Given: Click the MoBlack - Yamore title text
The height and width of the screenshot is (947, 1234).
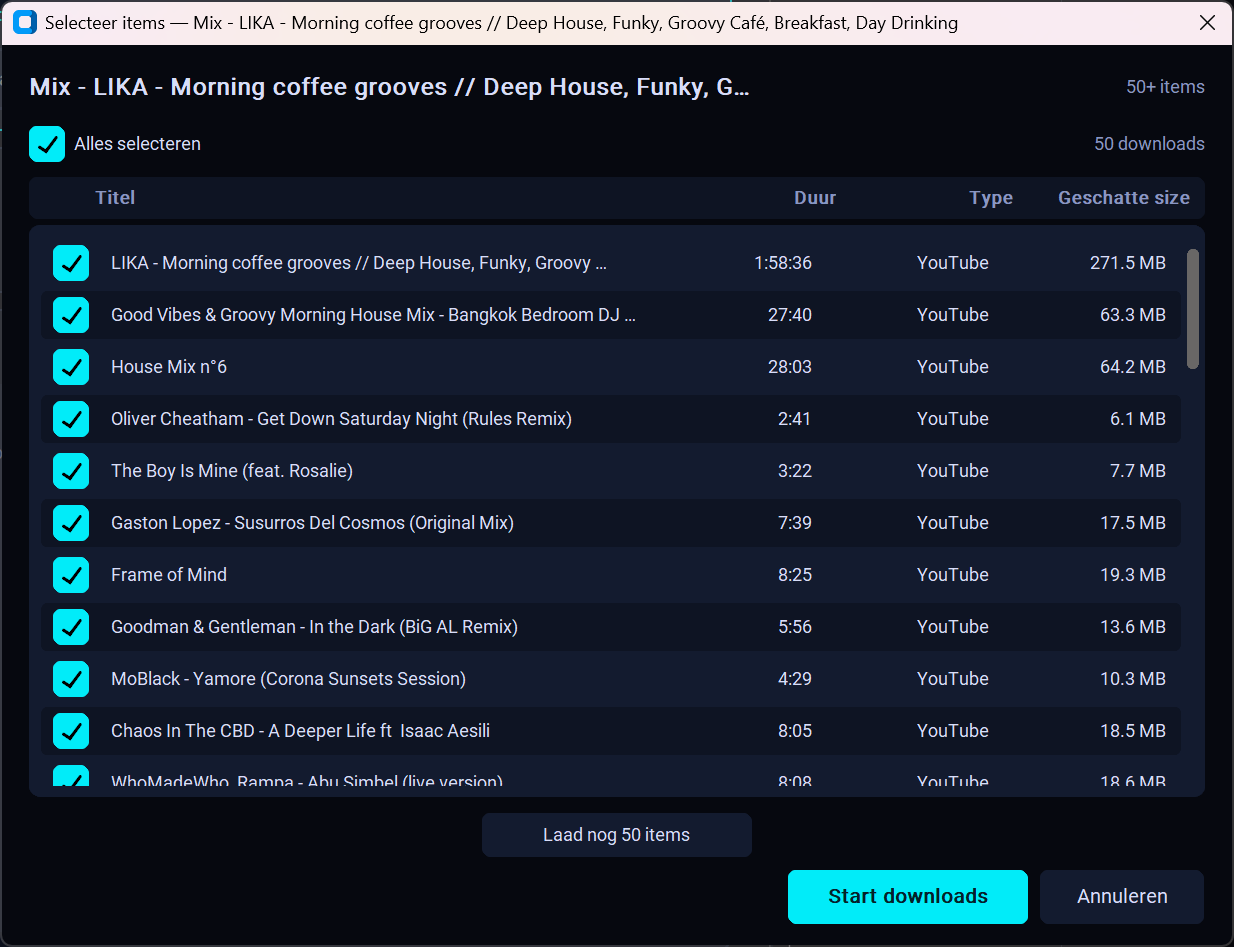Looking at the screenshot, I should [288, 679].
